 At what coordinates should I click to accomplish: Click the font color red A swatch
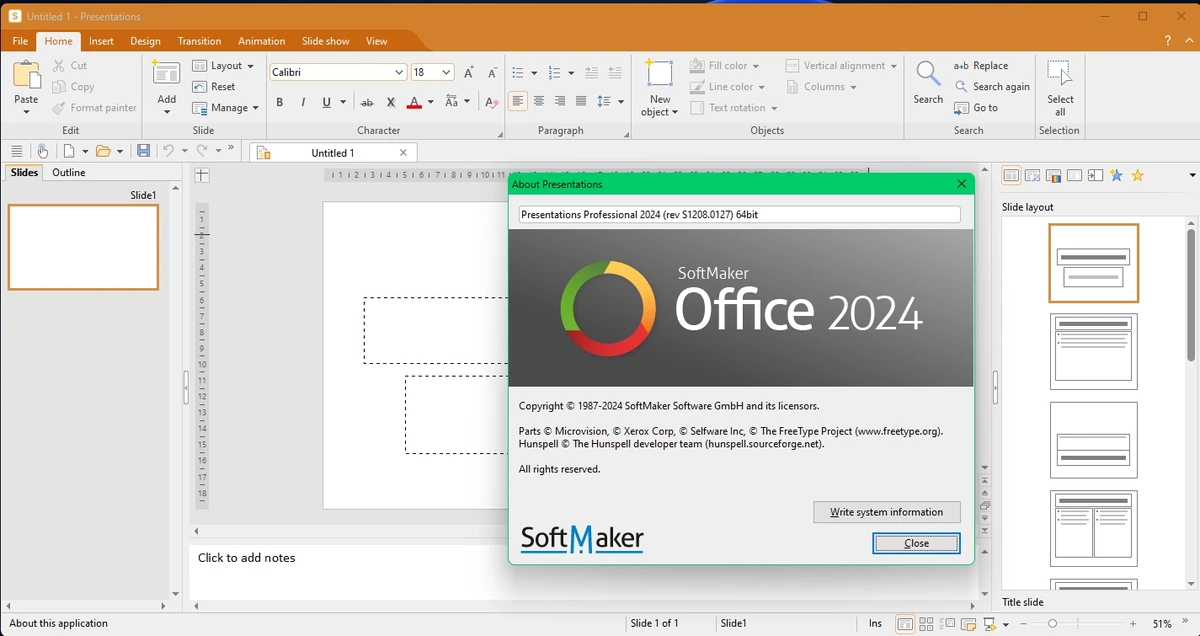click(x=414, y=102)
